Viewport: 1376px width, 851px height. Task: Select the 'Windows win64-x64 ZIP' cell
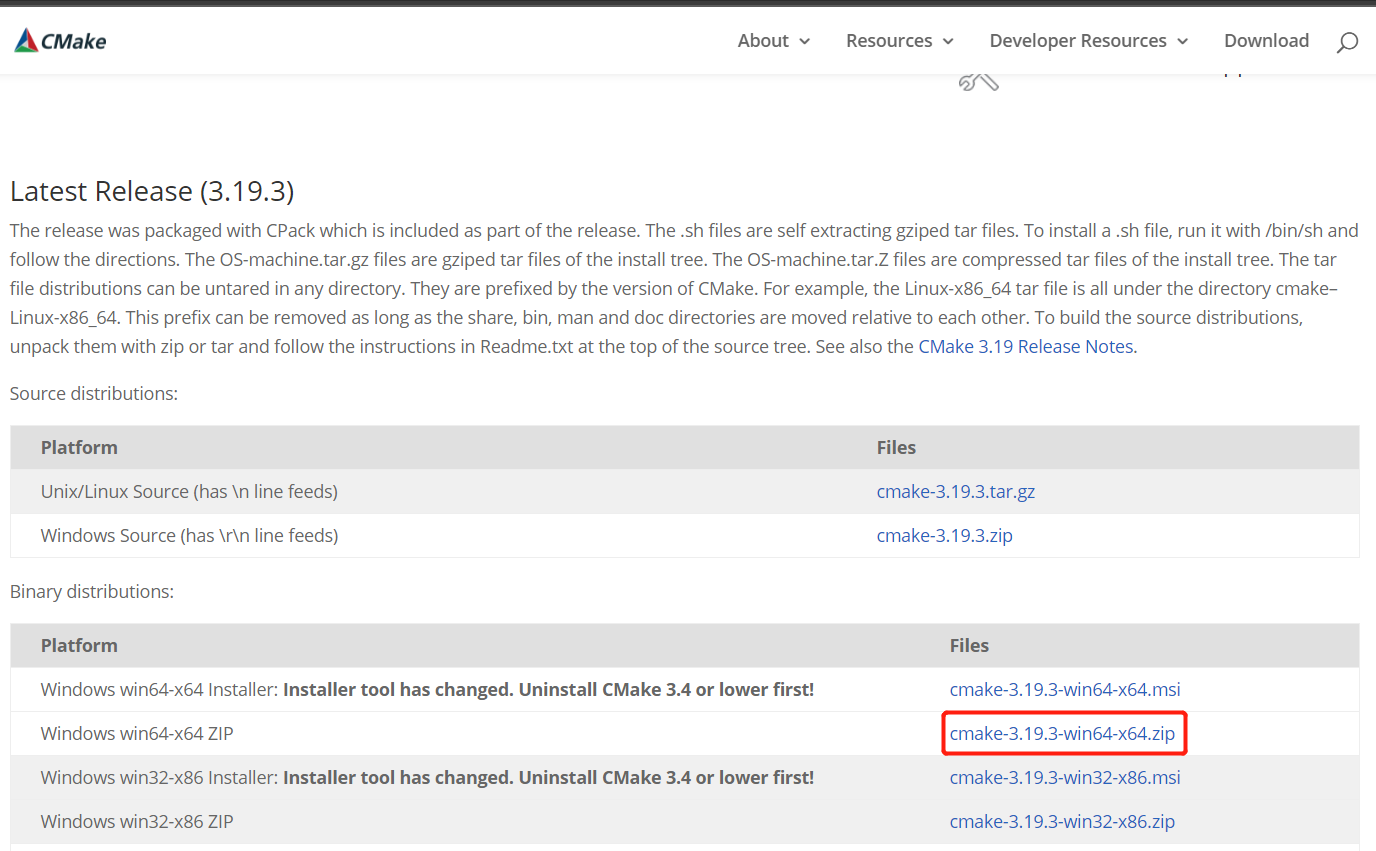(137, 734)
